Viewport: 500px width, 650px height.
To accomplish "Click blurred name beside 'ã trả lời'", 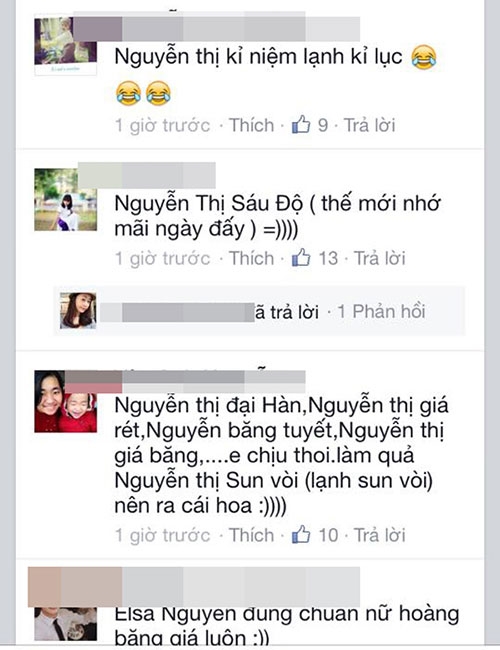I will coord(177,313).
